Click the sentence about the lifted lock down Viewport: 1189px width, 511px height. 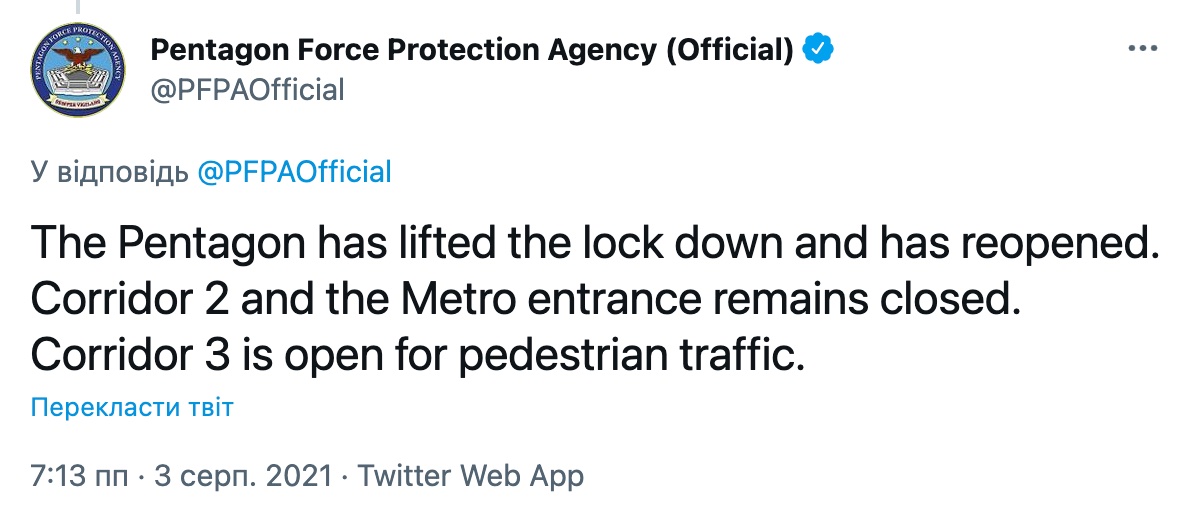[x=594, y=244]
